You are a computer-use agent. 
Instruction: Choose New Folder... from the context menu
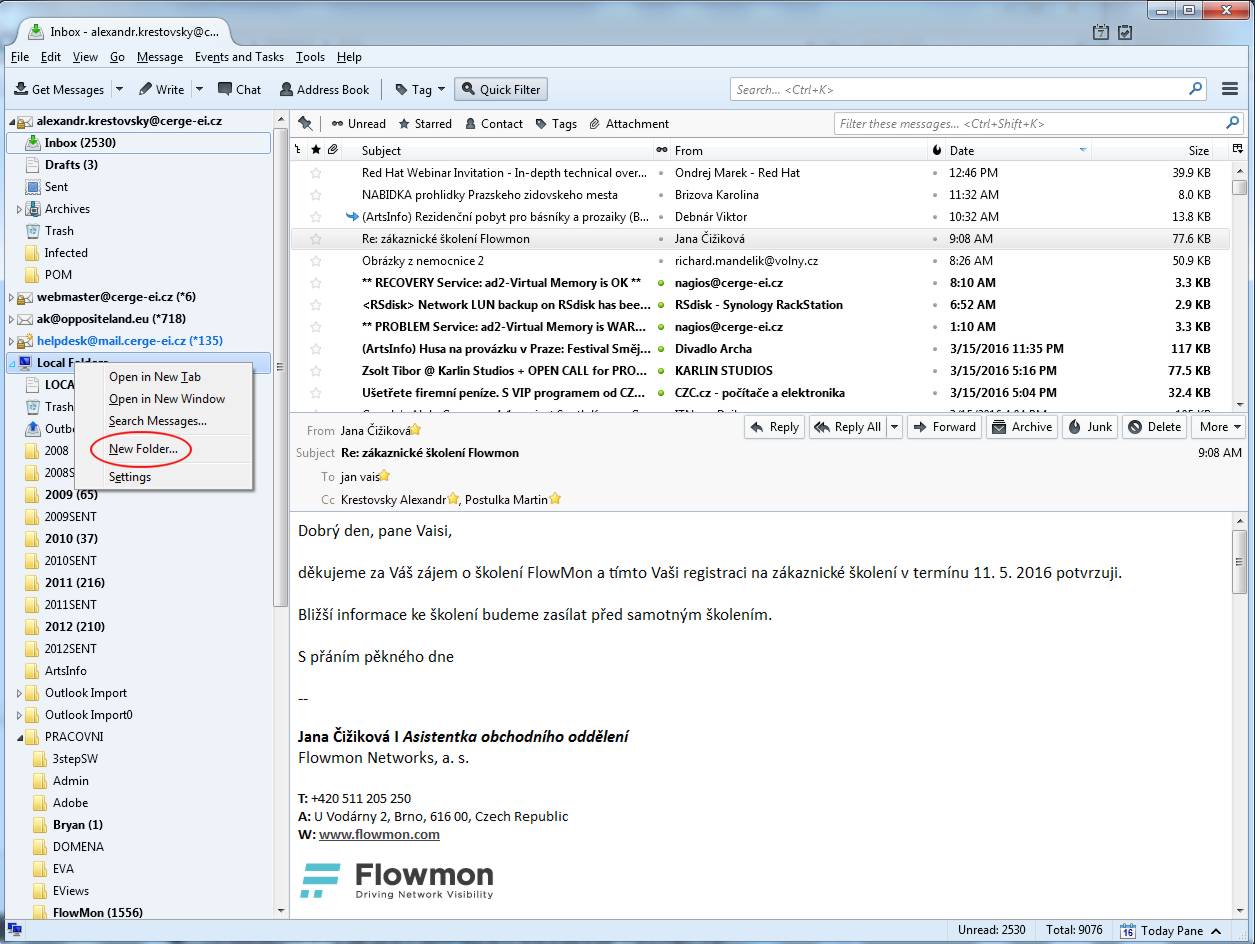[x=143, y=449]
